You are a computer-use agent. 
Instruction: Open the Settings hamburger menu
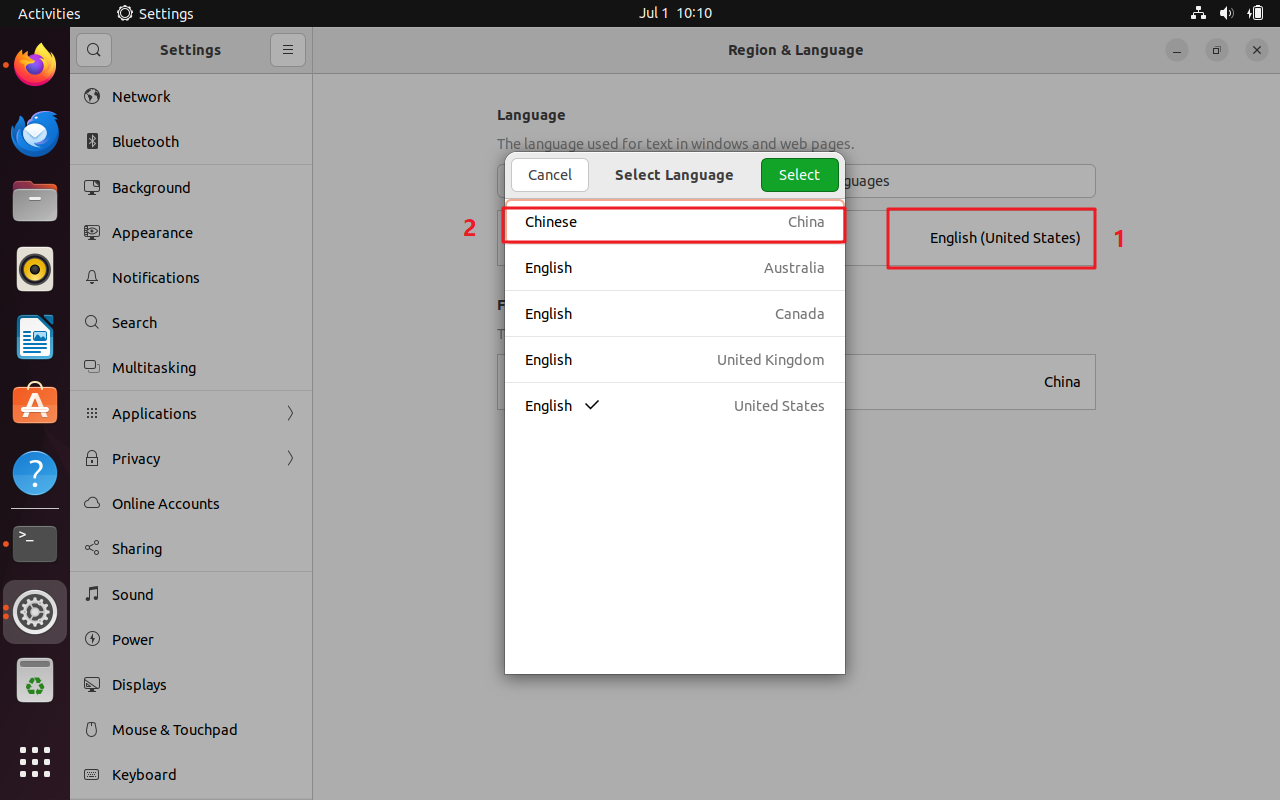click(x=287, y=50)
